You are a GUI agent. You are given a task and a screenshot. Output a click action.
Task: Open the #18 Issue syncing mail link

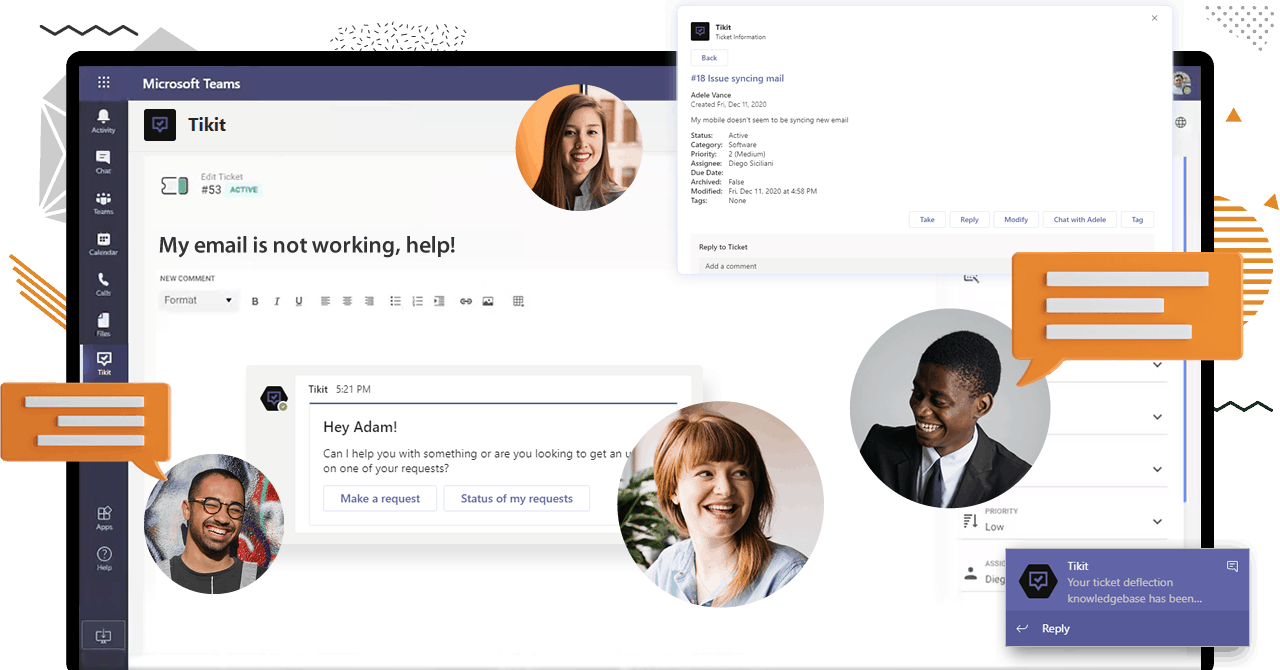coord(737,78)
